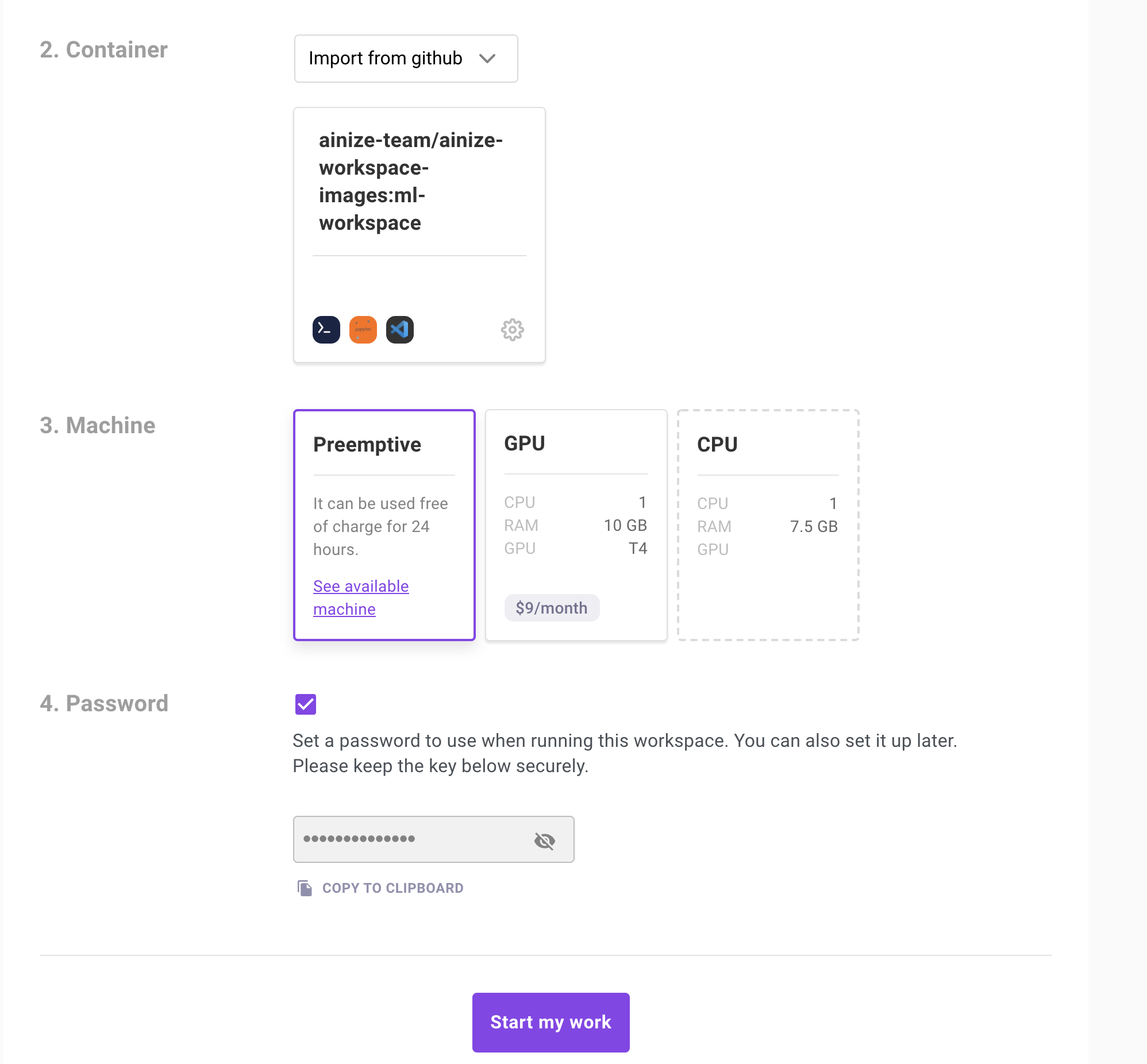This screenshot has width=1147, height=1064.
Task: Click inside the password field
Action: coord(414,839)
